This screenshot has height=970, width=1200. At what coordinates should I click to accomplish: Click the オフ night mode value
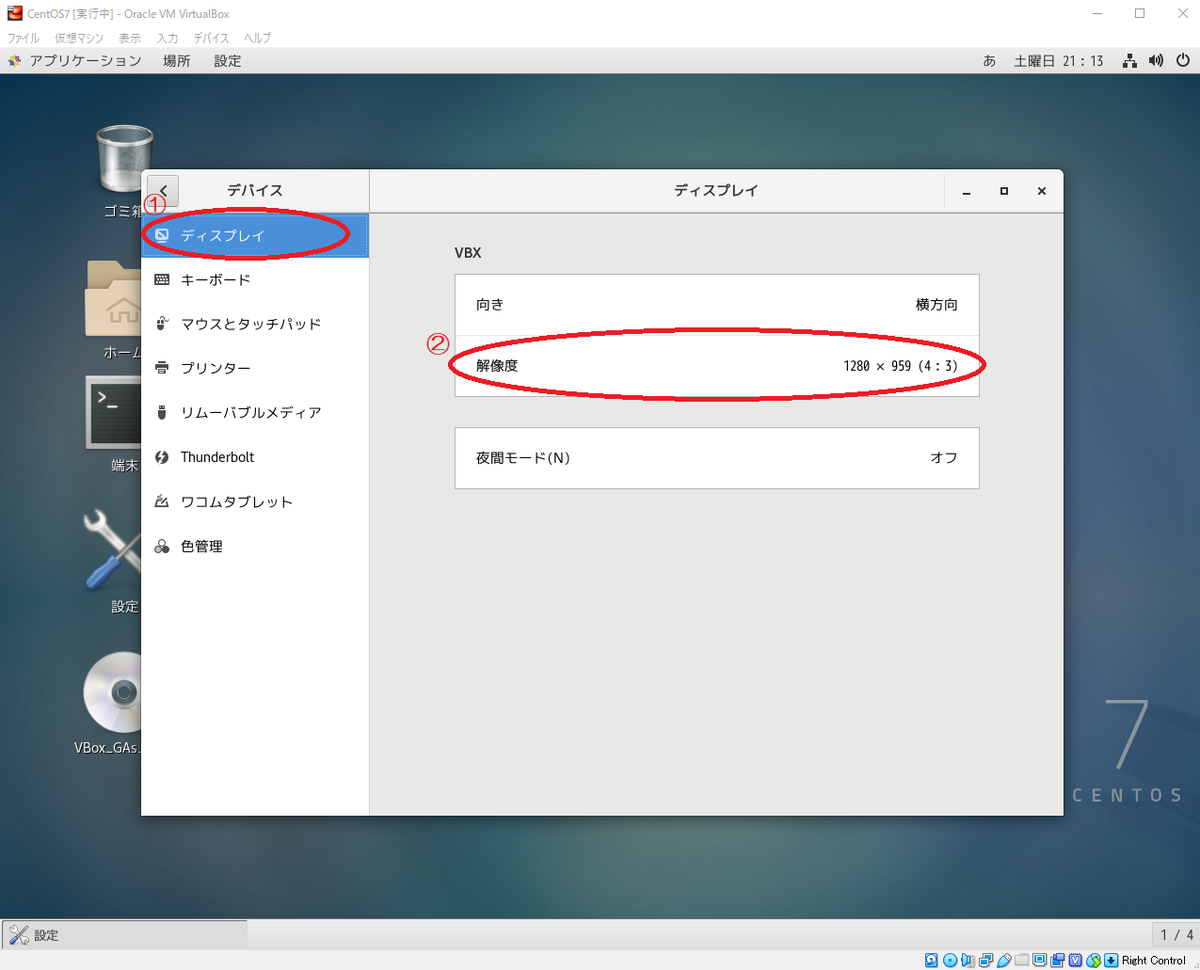[x=944, y=458]
